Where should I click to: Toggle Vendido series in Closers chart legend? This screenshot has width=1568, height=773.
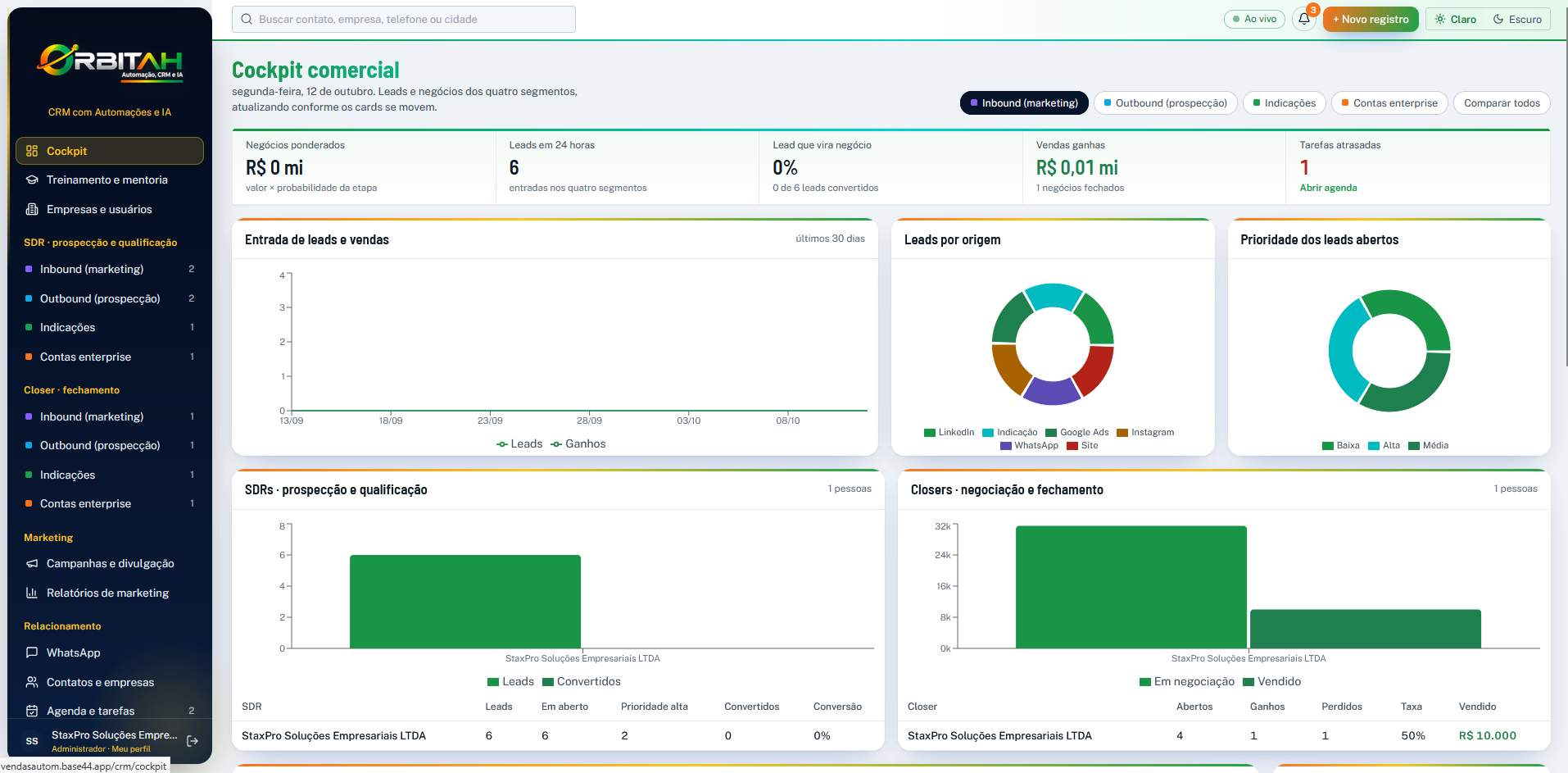(1271, 681)
